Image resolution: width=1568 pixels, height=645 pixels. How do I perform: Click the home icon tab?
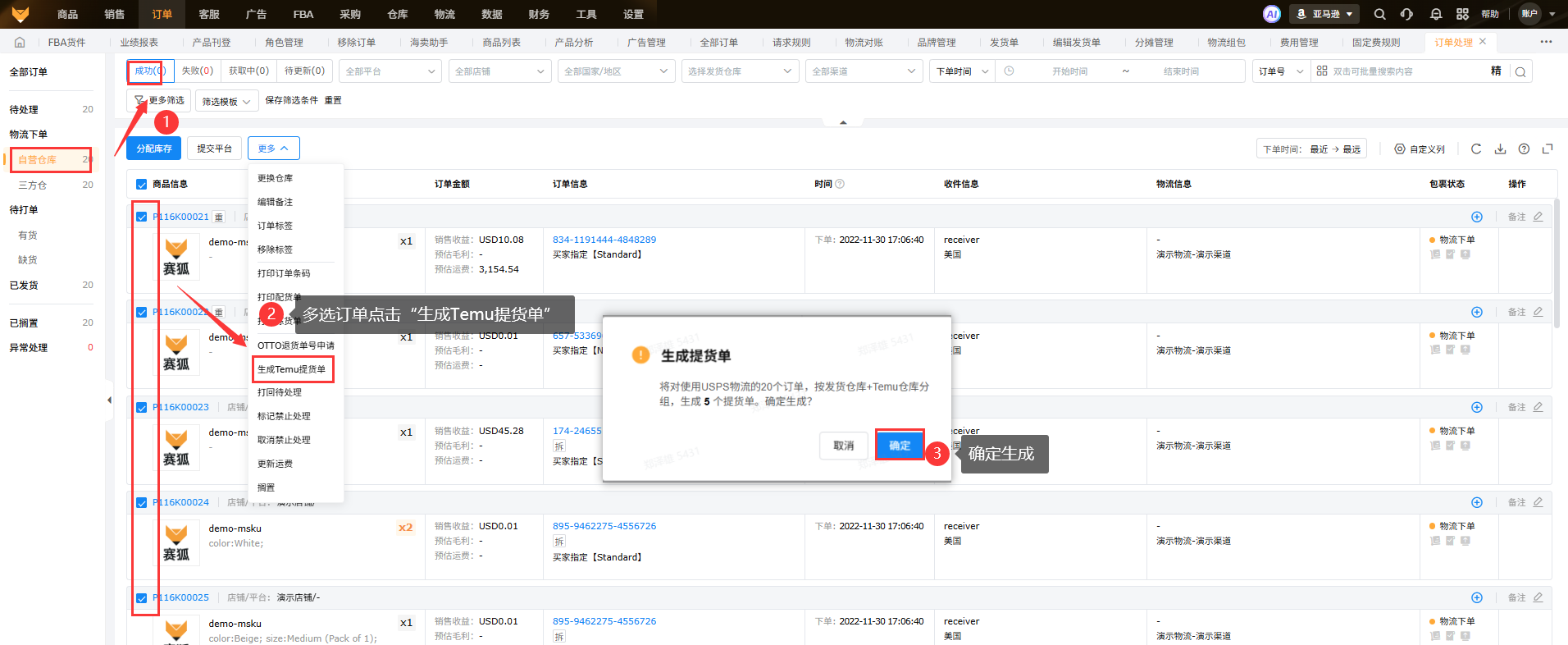coord(20,42)
